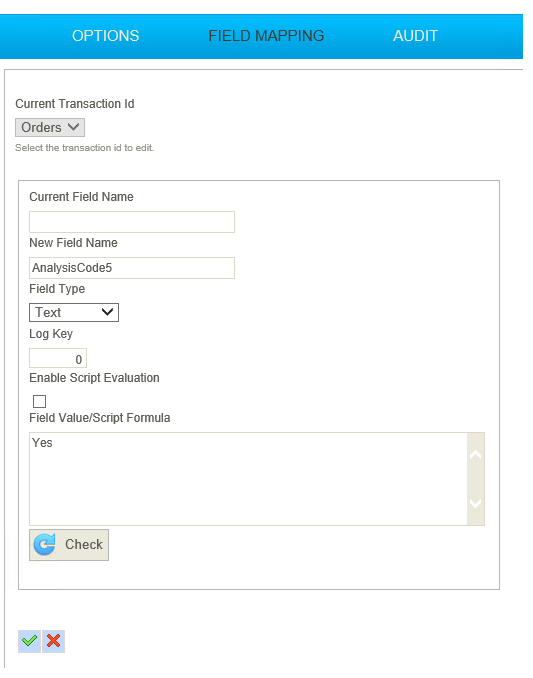Image resolution: width=533 pixels, height=678 pixels.
Task: Click the formula textarea scrollbar track
Action: point(476,479)
